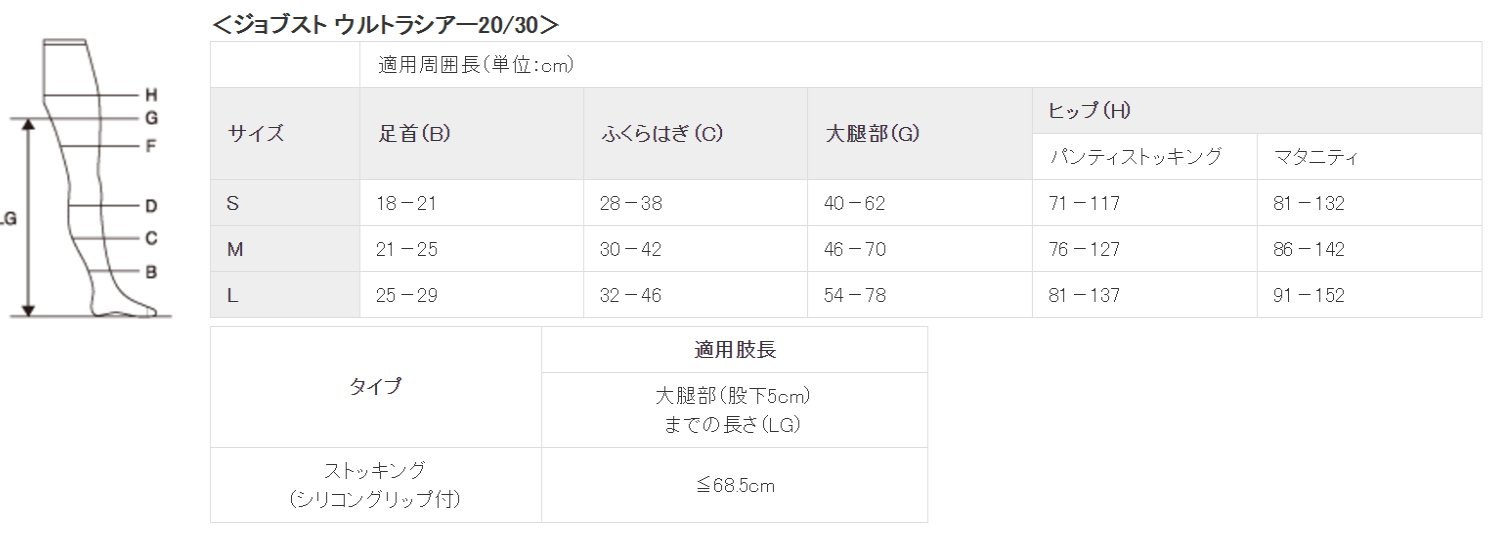Click the タイプ header cell
This screenshot has width=1489, height=537.
click(x=375, y=387)
